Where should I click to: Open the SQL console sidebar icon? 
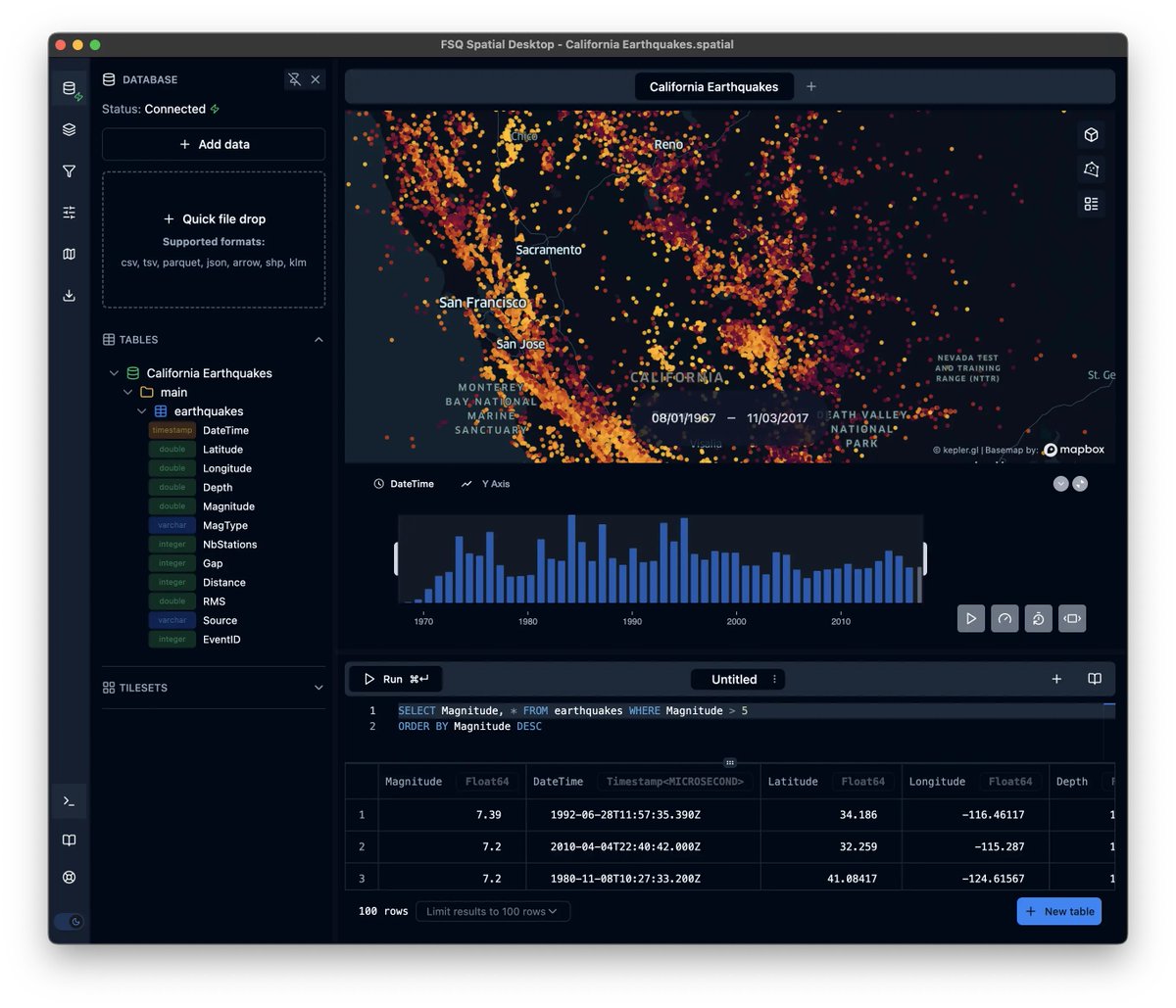point(69,801)
